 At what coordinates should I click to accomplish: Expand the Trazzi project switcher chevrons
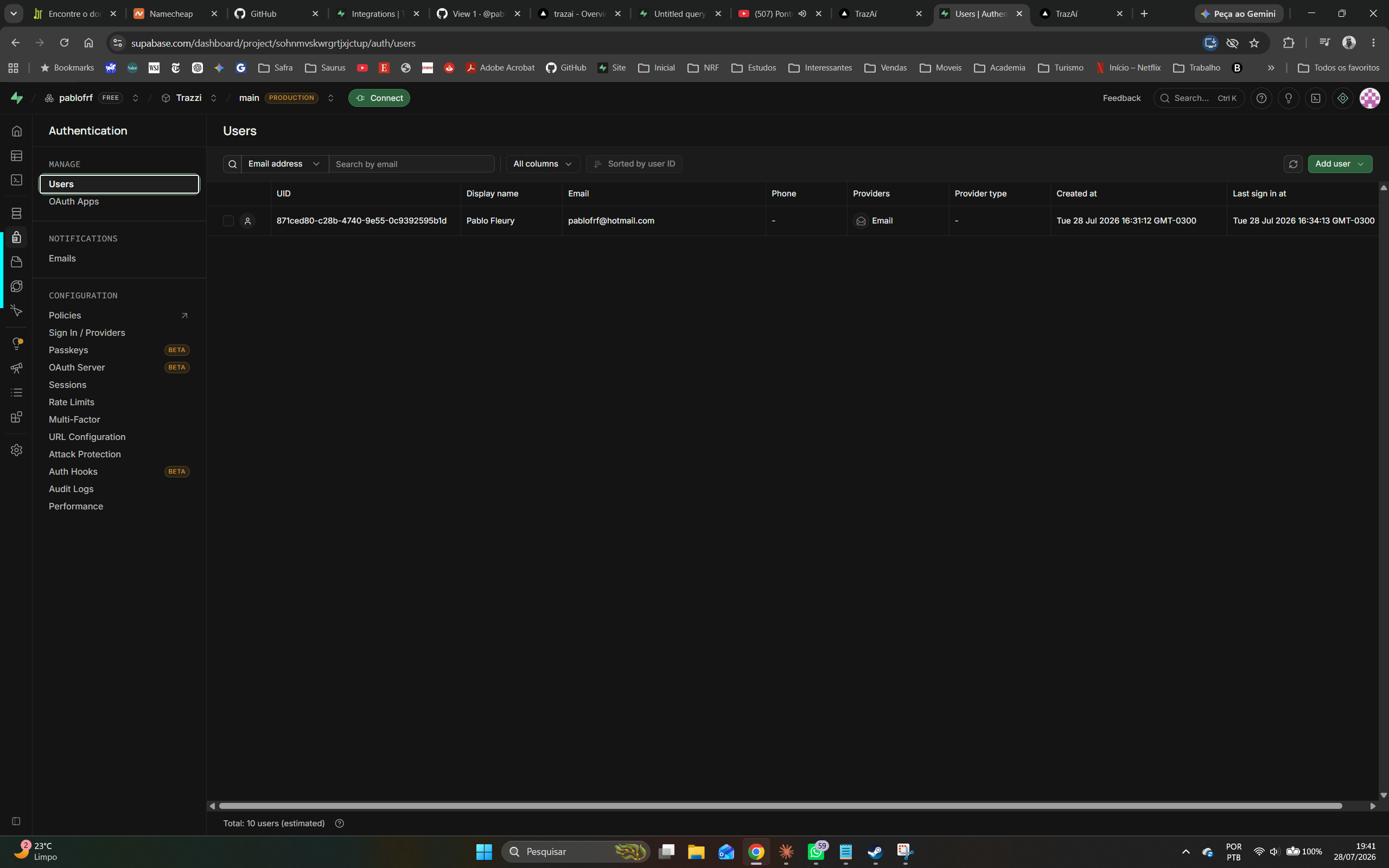214,98
